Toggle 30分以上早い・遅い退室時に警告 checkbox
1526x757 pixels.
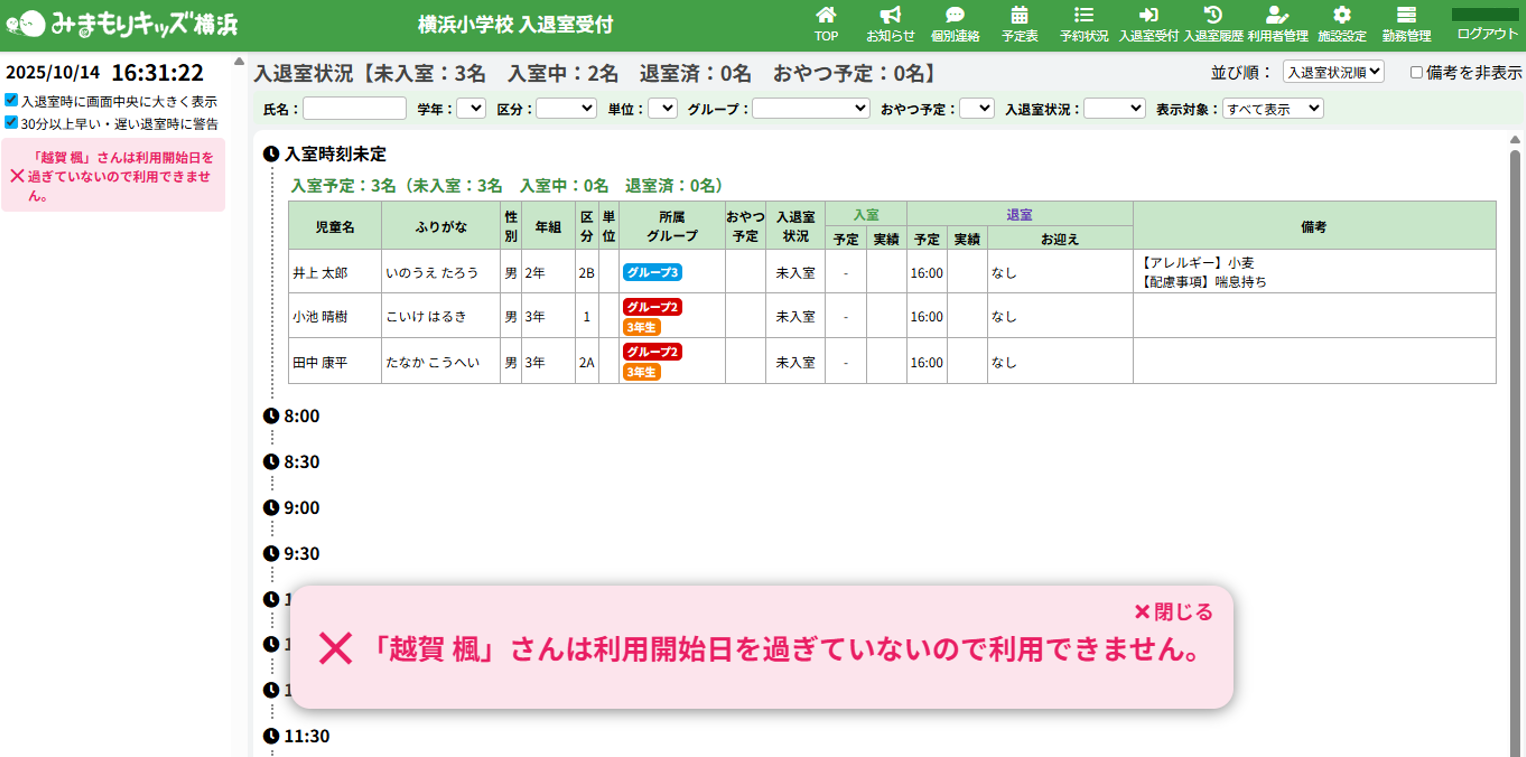[x=11, y=123]
